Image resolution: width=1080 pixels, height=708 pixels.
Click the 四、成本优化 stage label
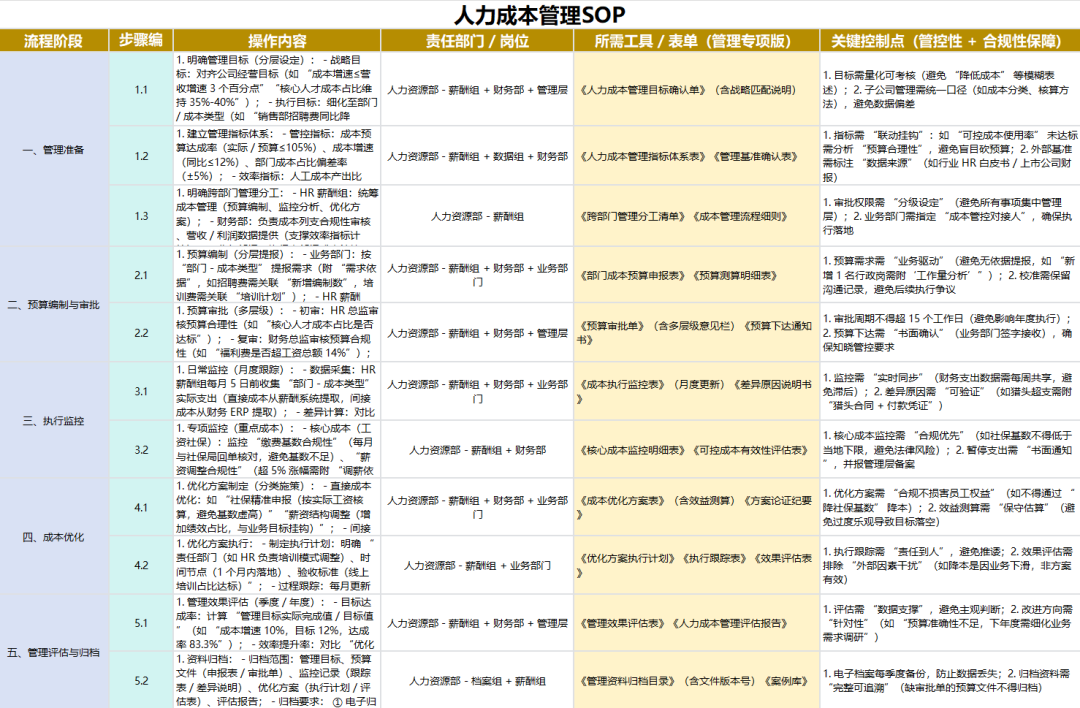coord(55,536)
